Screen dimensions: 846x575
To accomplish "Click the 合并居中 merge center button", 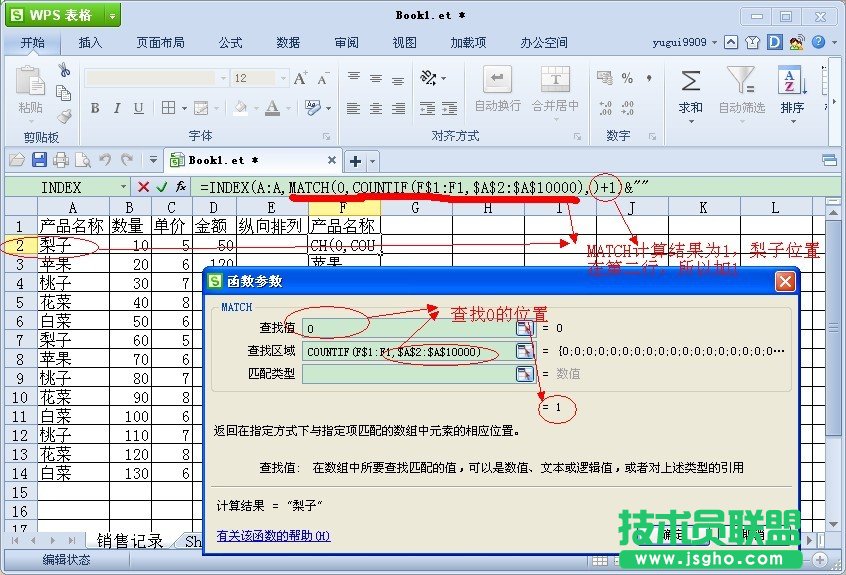I will 555,90.
